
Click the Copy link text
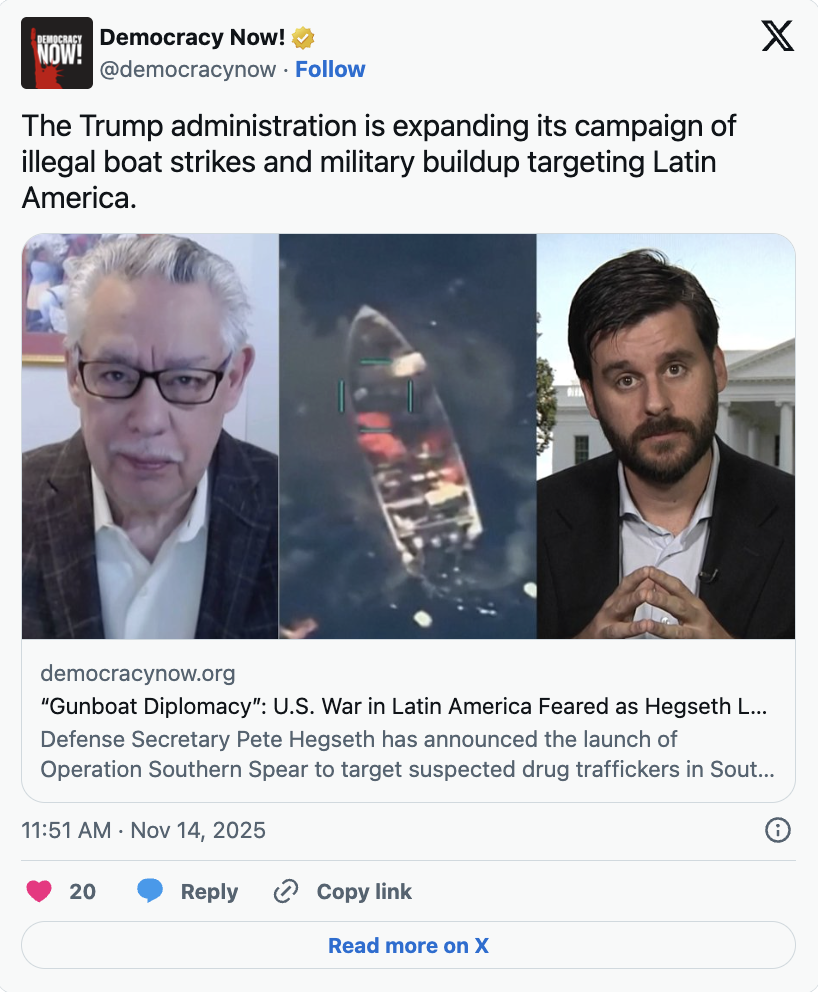click(x=364, y=891)
